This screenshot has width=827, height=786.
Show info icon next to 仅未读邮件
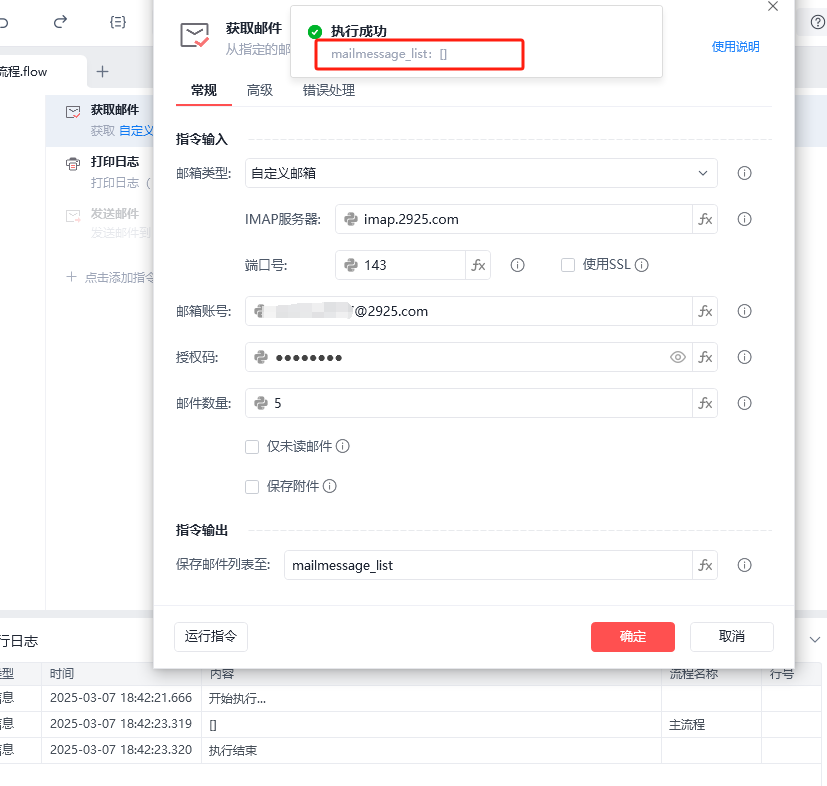pyautogui.click(x=342, y=446)
